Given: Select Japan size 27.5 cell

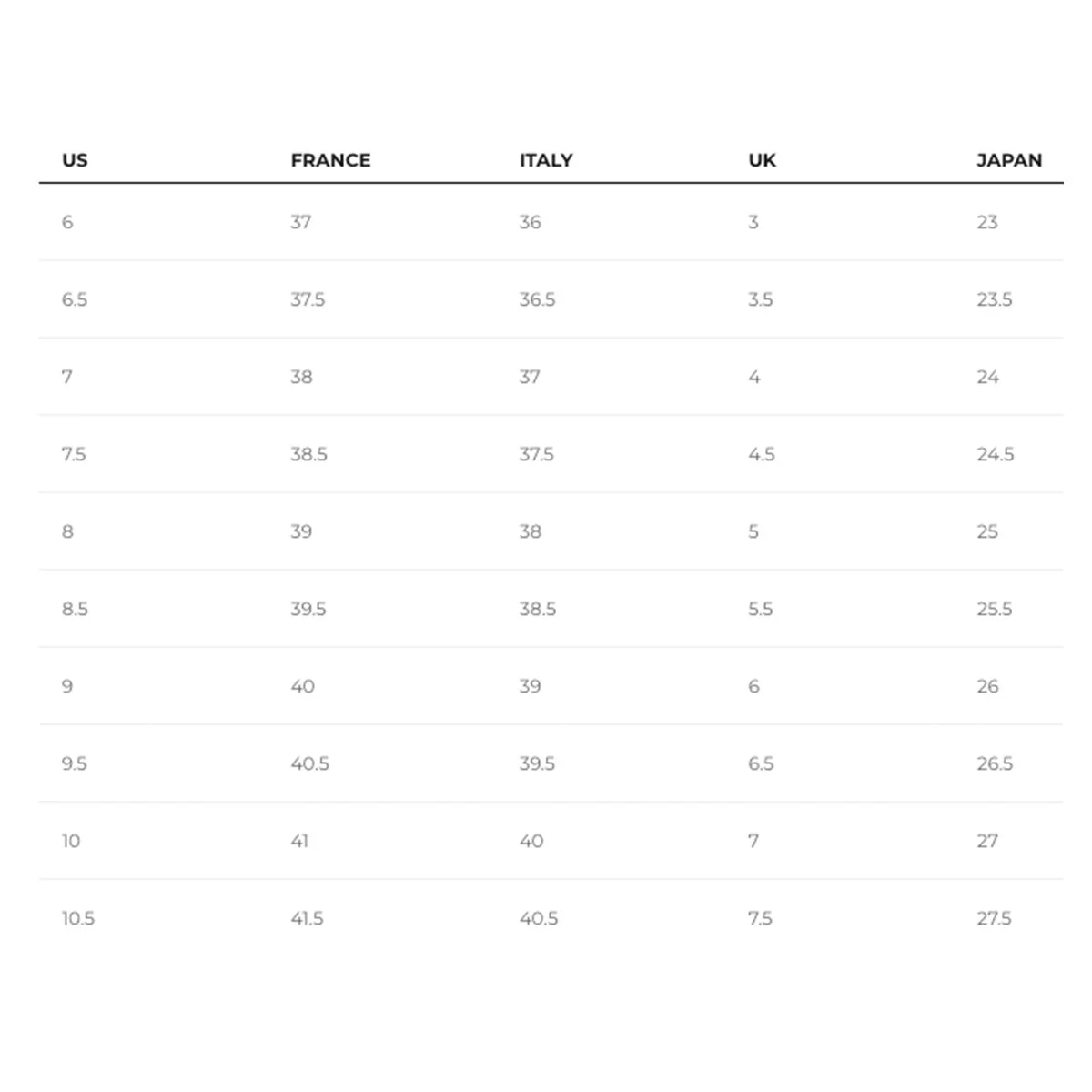Looking at the screenshot, I should pos(994,918).
